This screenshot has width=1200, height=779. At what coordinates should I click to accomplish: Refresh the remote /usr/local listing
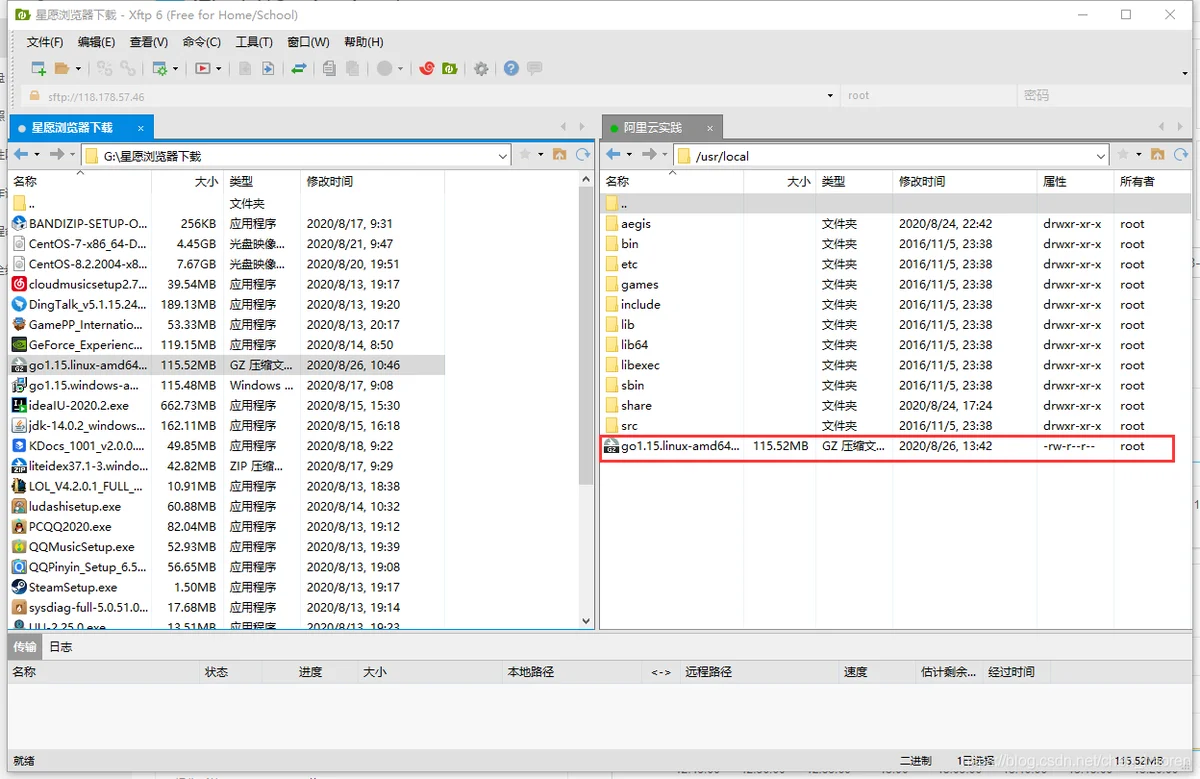coord(1181,155)
